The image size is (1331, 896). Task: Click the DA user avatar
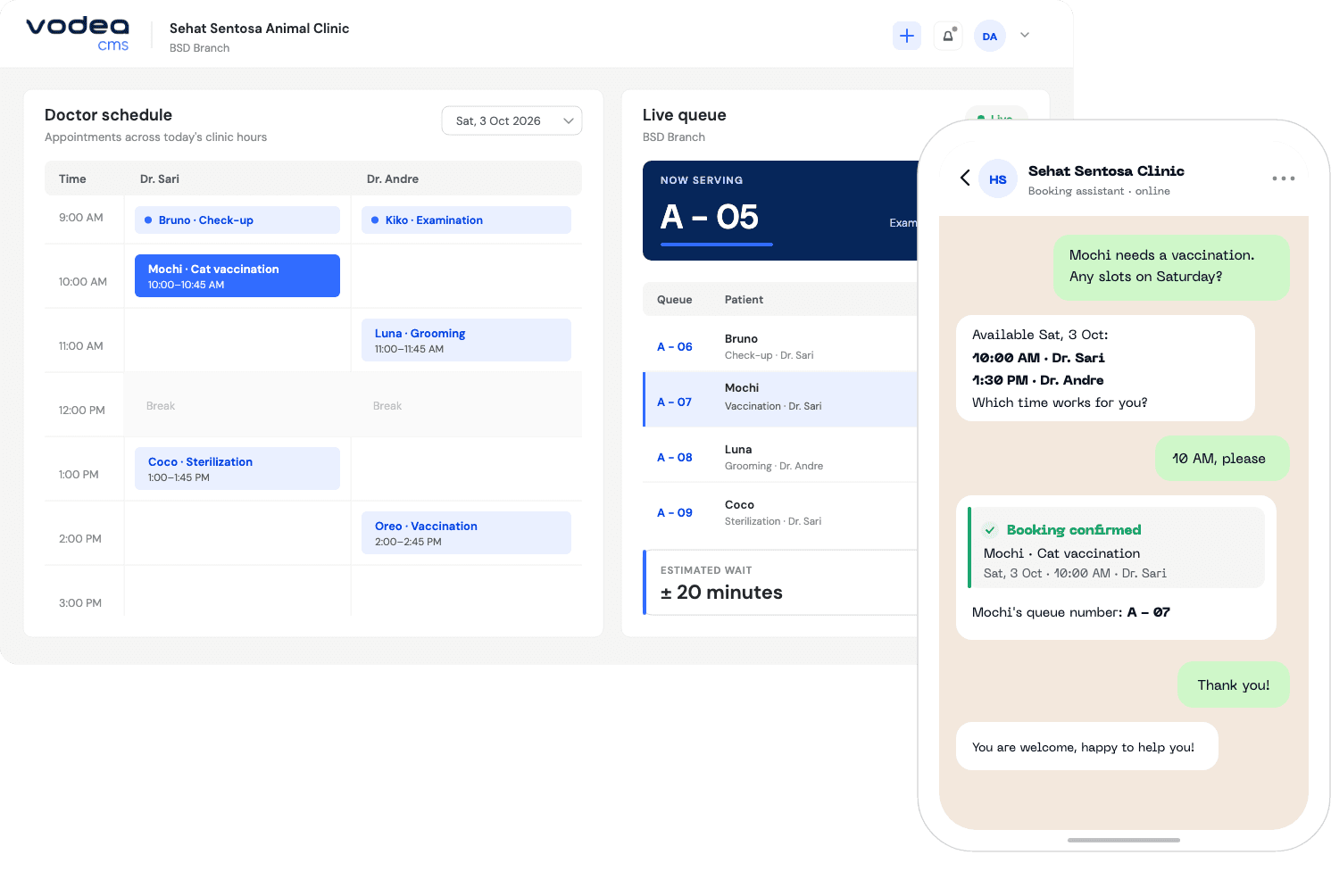coord(990,36)
